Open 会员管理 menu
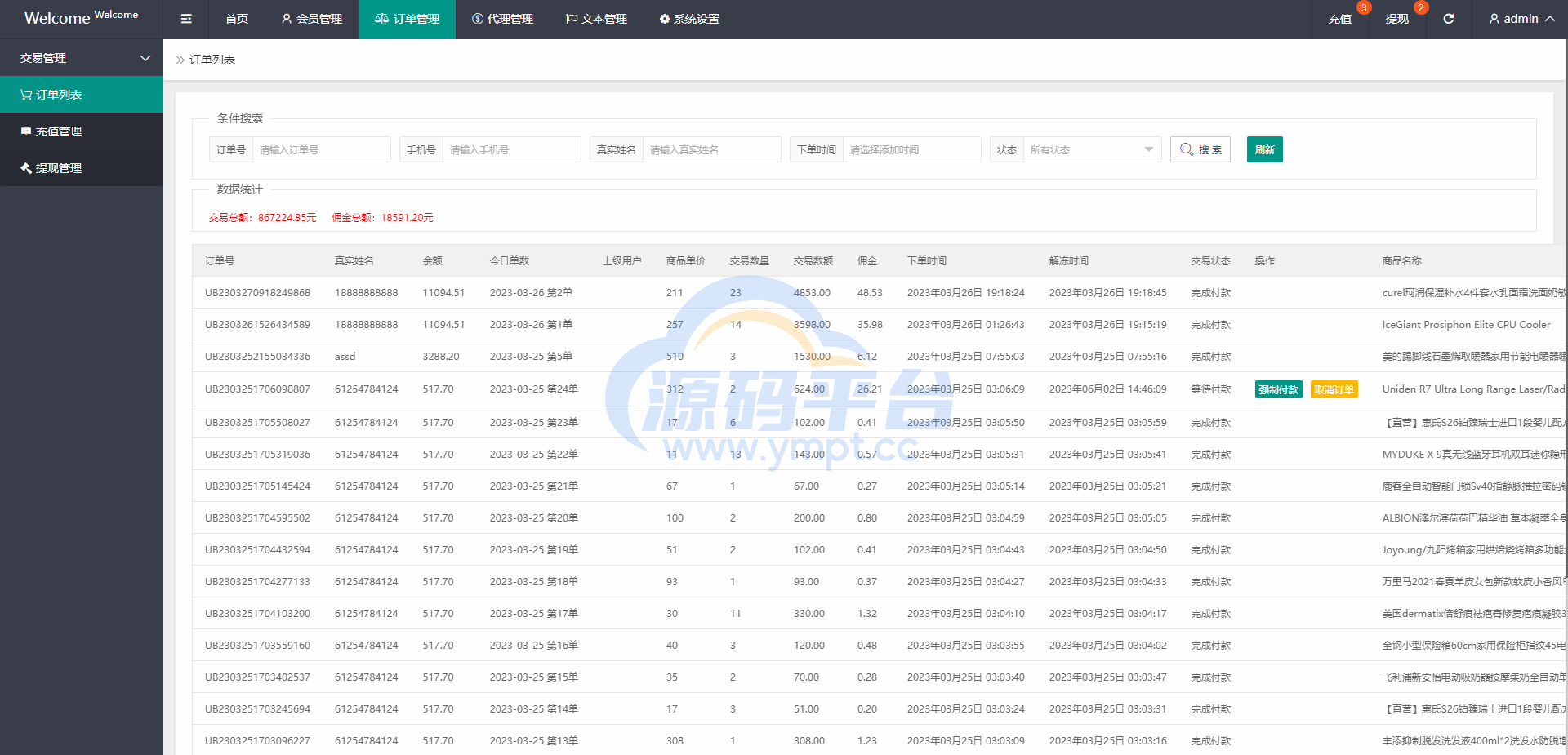Viewport: 1568px width, 755px height. (x=311, y=19)
